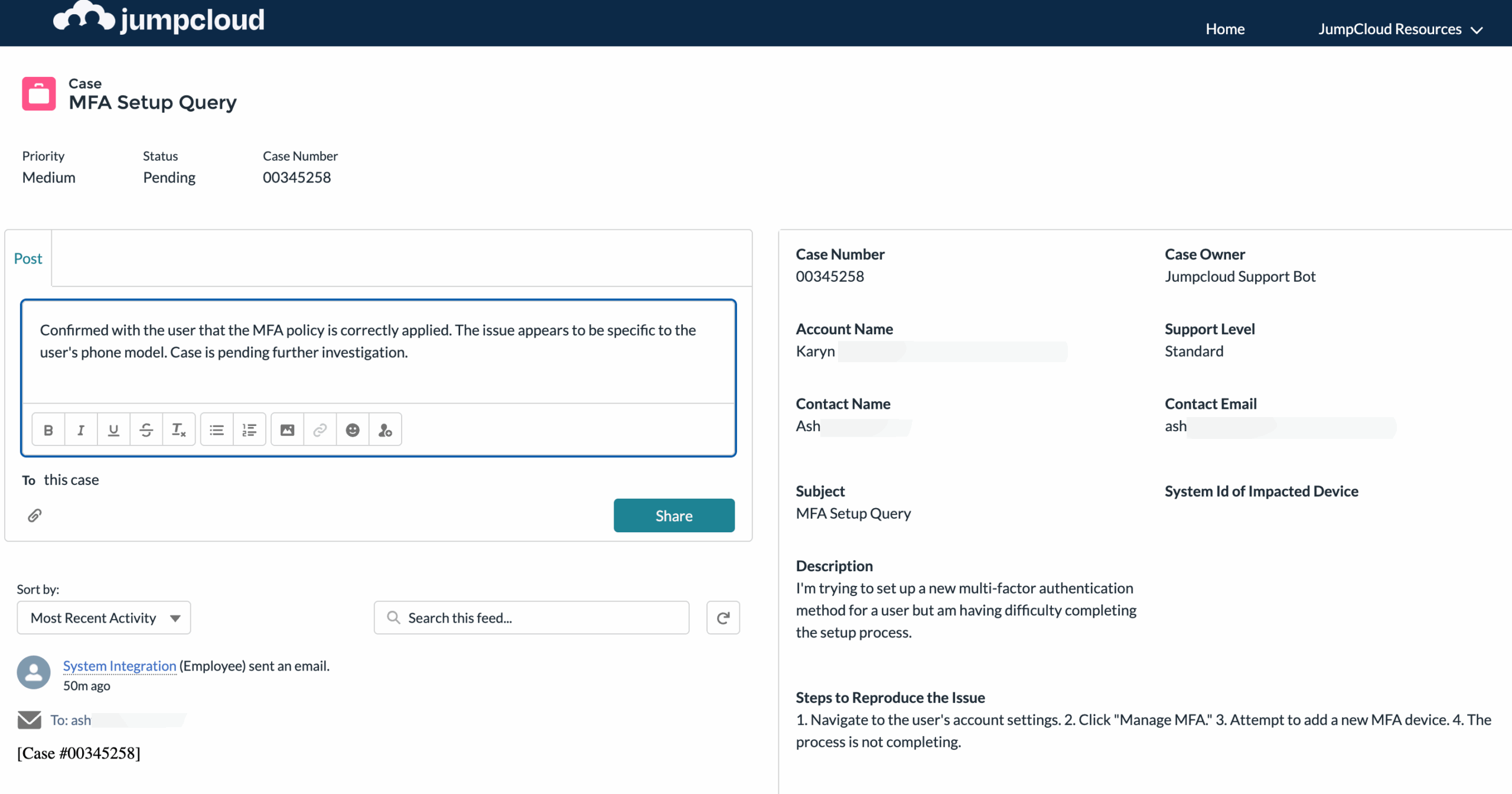The image size is (1512, 794).
Task: Mention a user with the add-person icon
Action: click(x=385, y=429)
